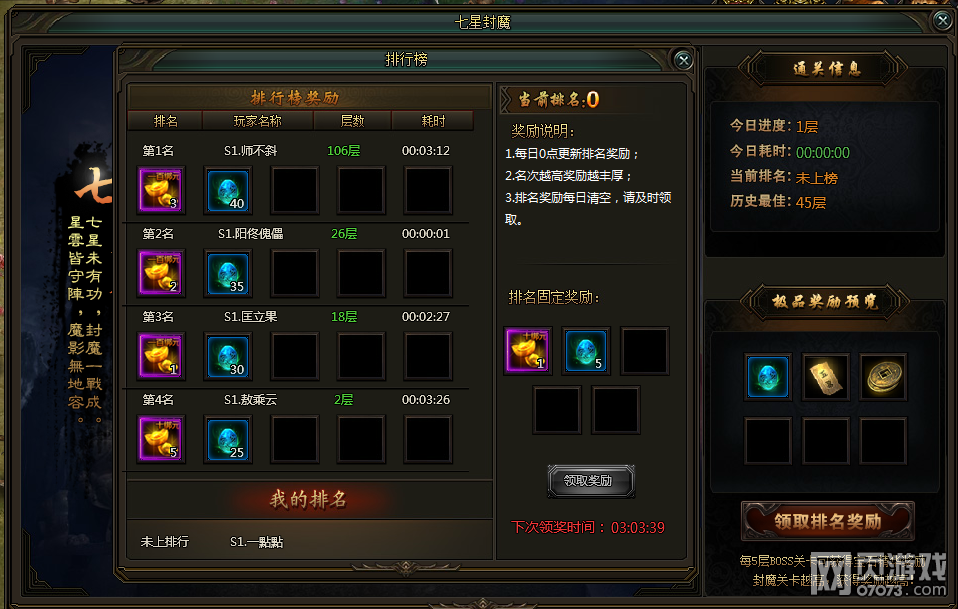This screenshot has height=609, width=958.
Task: Click the 玩家名称 column header
Action: (x=257, y=121)
